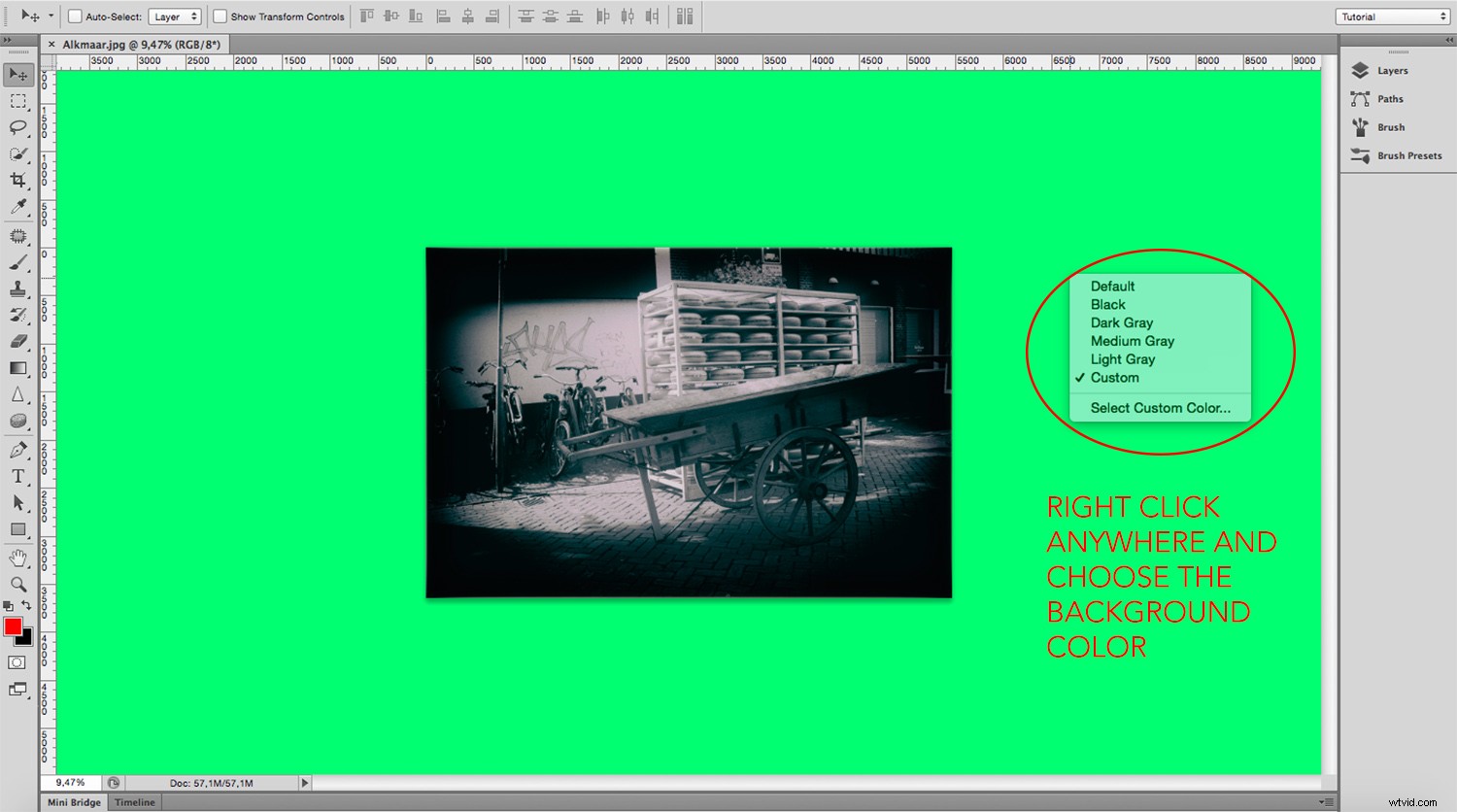
Task: Select the Zoom tool
Action: 17,585
